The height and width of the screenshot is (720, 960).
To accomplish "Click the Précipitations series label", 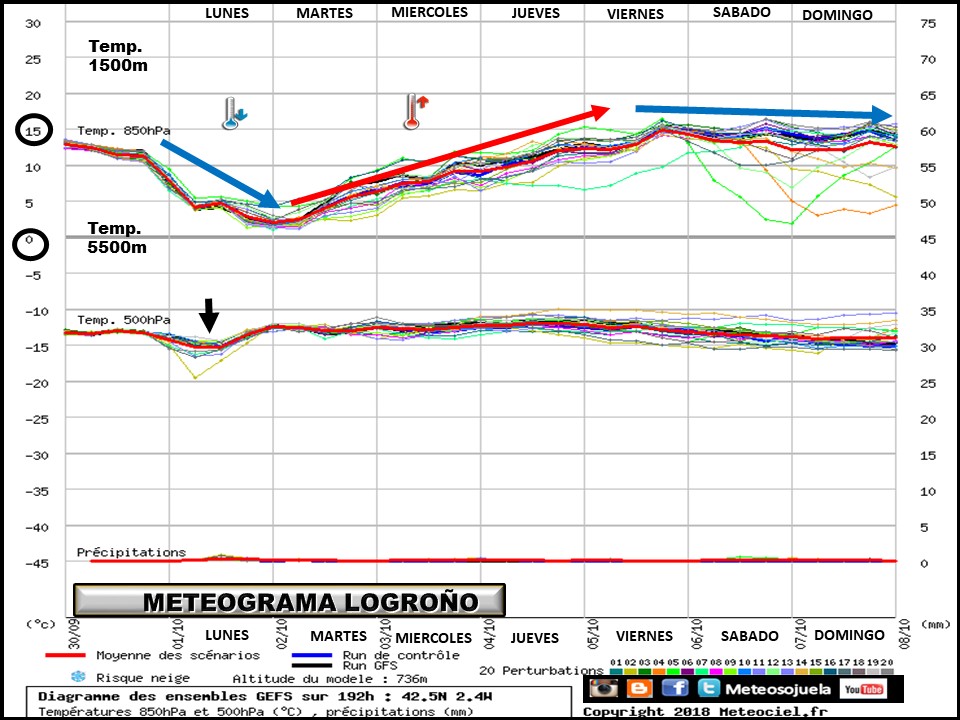I will 131,552.
